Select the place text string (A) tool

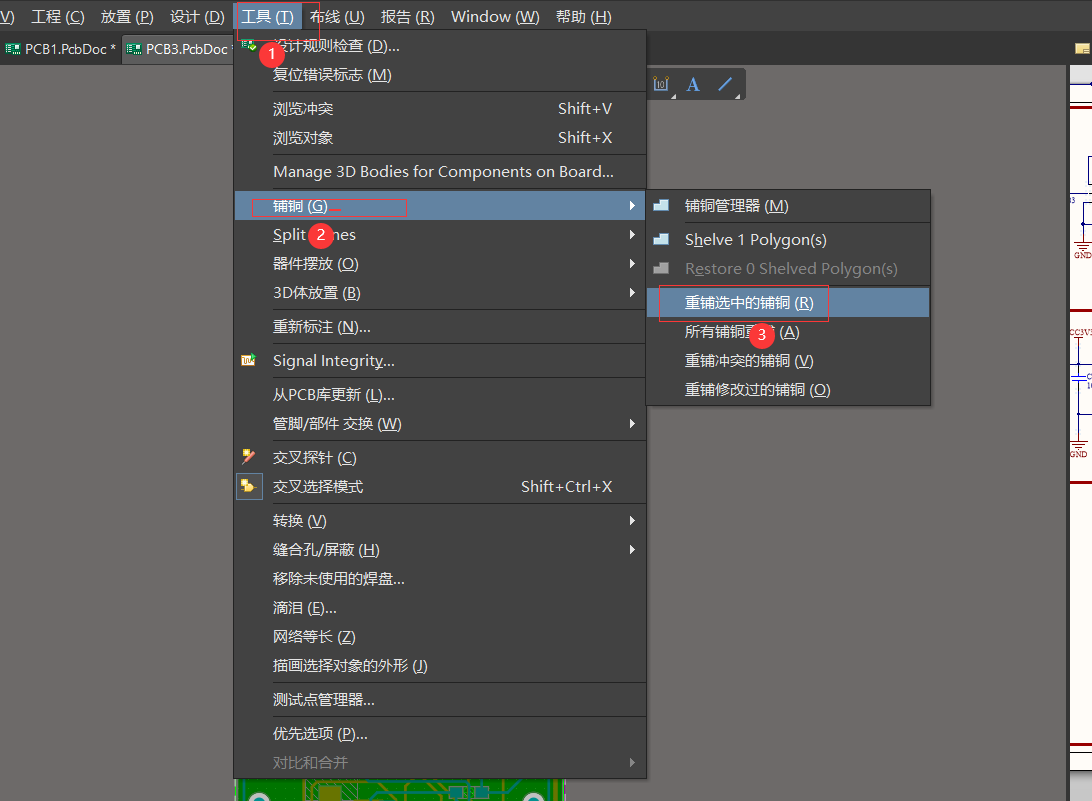[693, 84]
